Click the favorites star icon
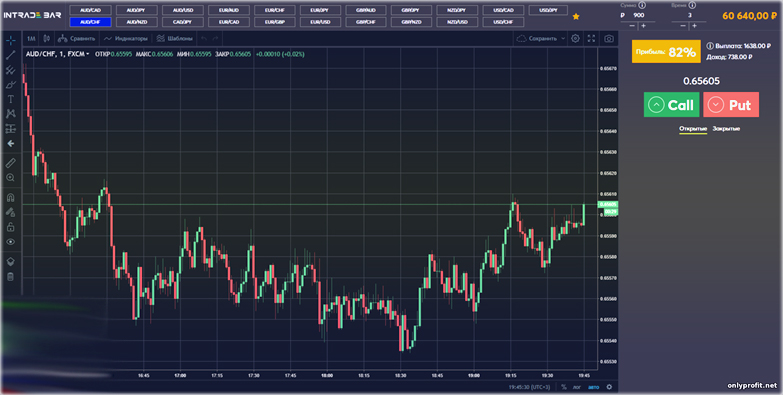The width and height of the screenshot is (783, 395). (576, 16)
